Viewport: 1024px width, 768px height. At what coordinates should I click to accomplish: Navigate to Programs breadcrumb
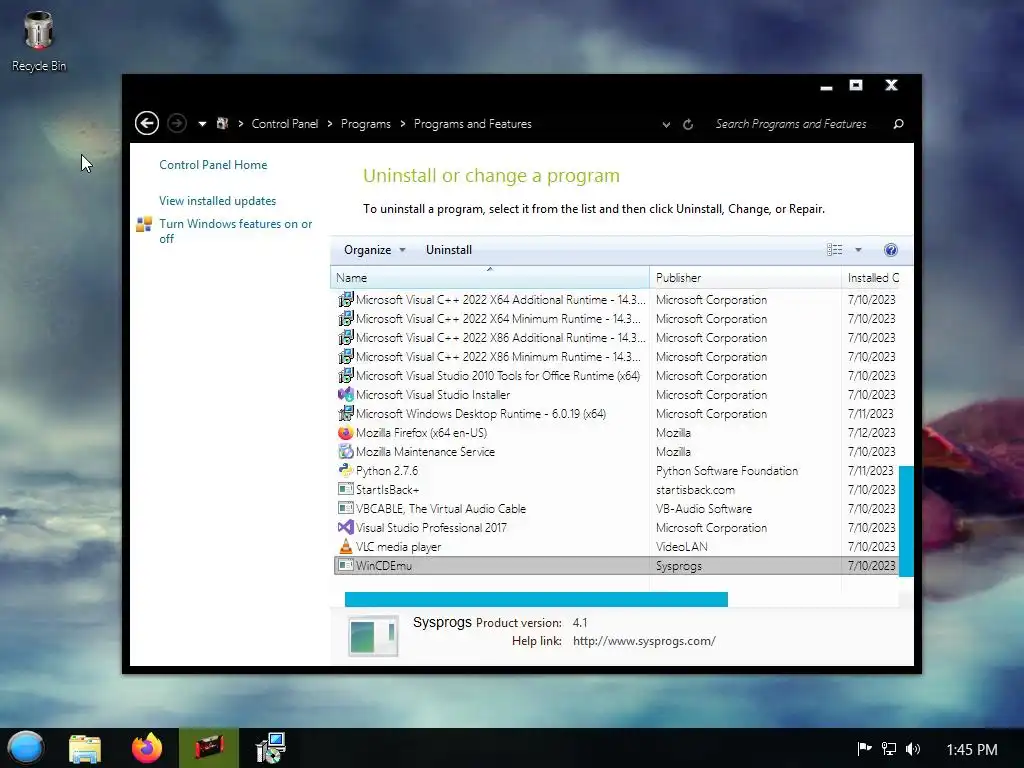(x=366, y=123)
